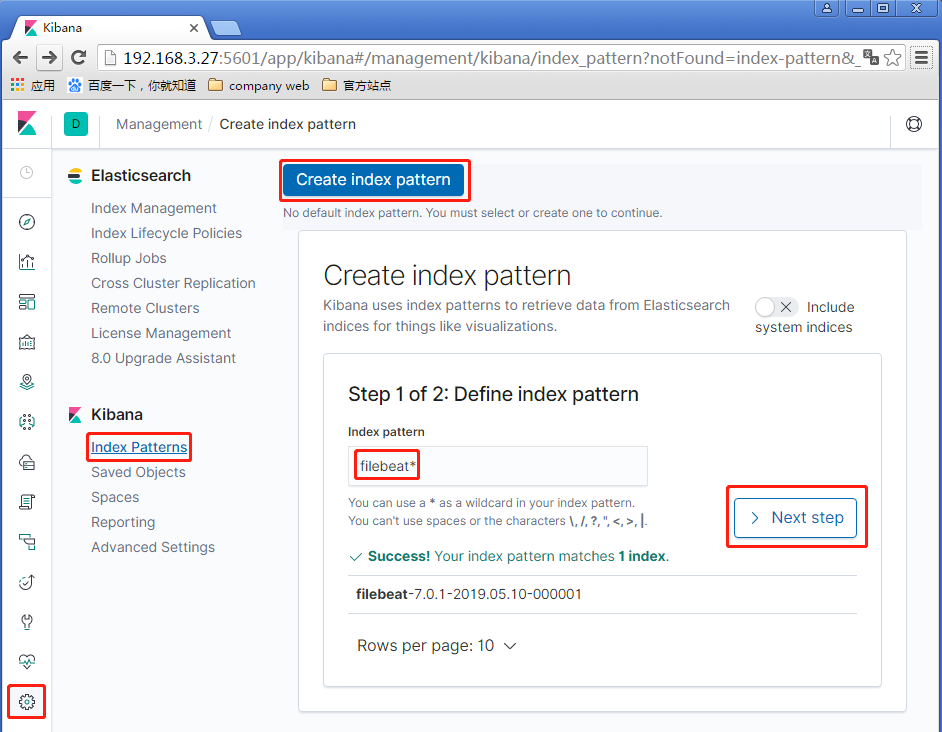Toggle Include system indices switch
This screenshot has height=732, width=942.
tap(776, 307)
